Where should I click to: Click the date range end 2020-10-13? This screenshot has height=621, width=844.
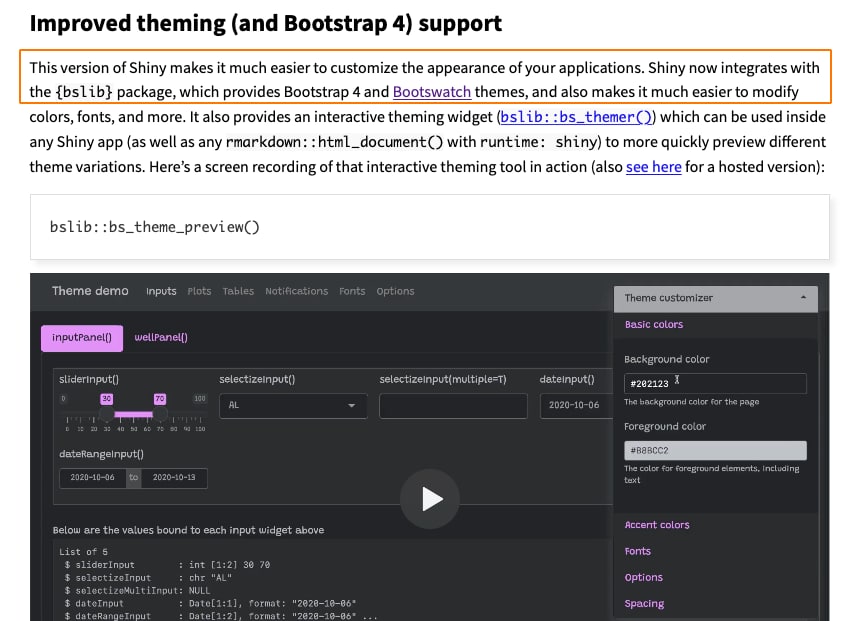174,478
